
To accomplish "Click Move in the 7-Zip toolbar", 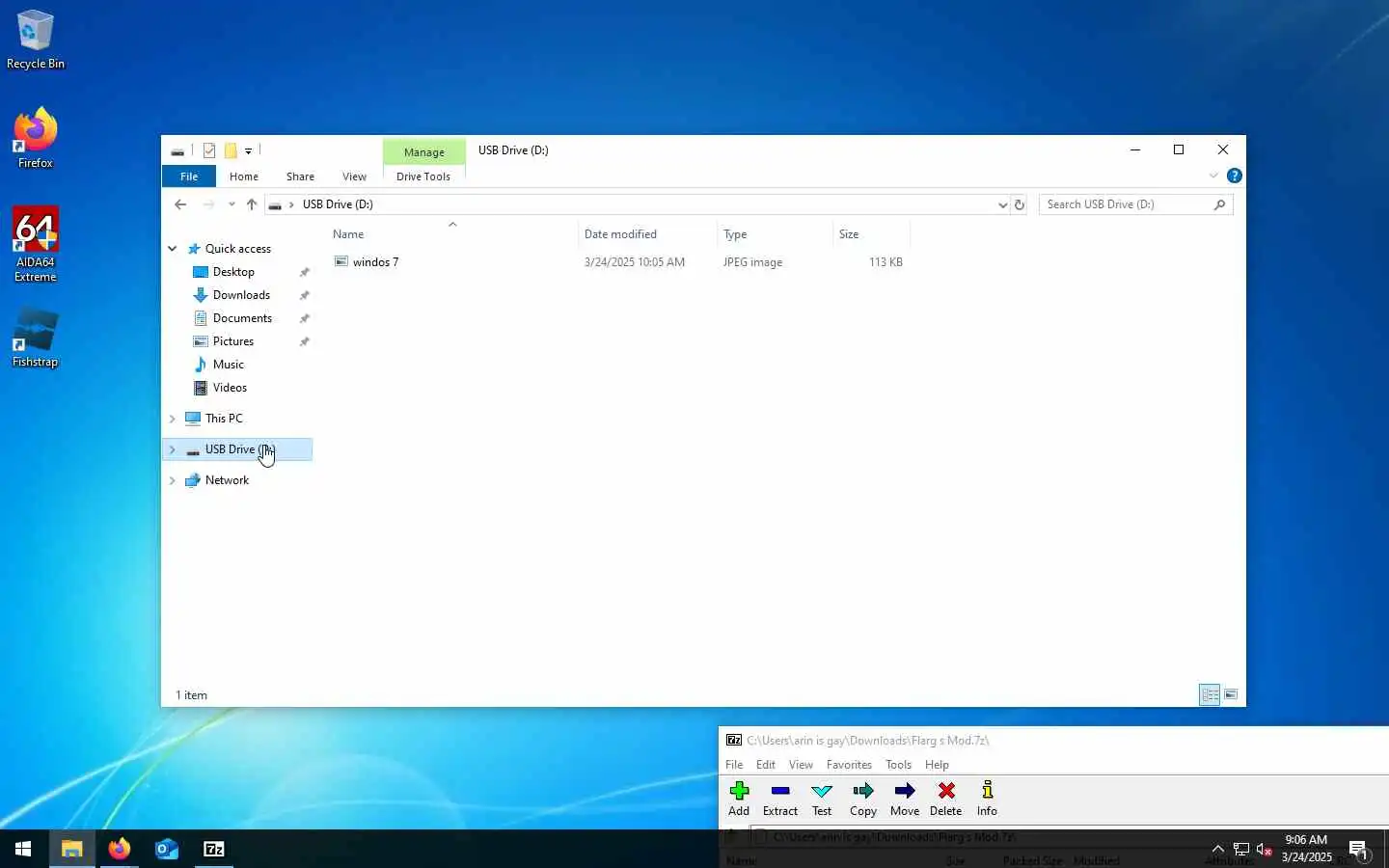I will coord(905,800).
